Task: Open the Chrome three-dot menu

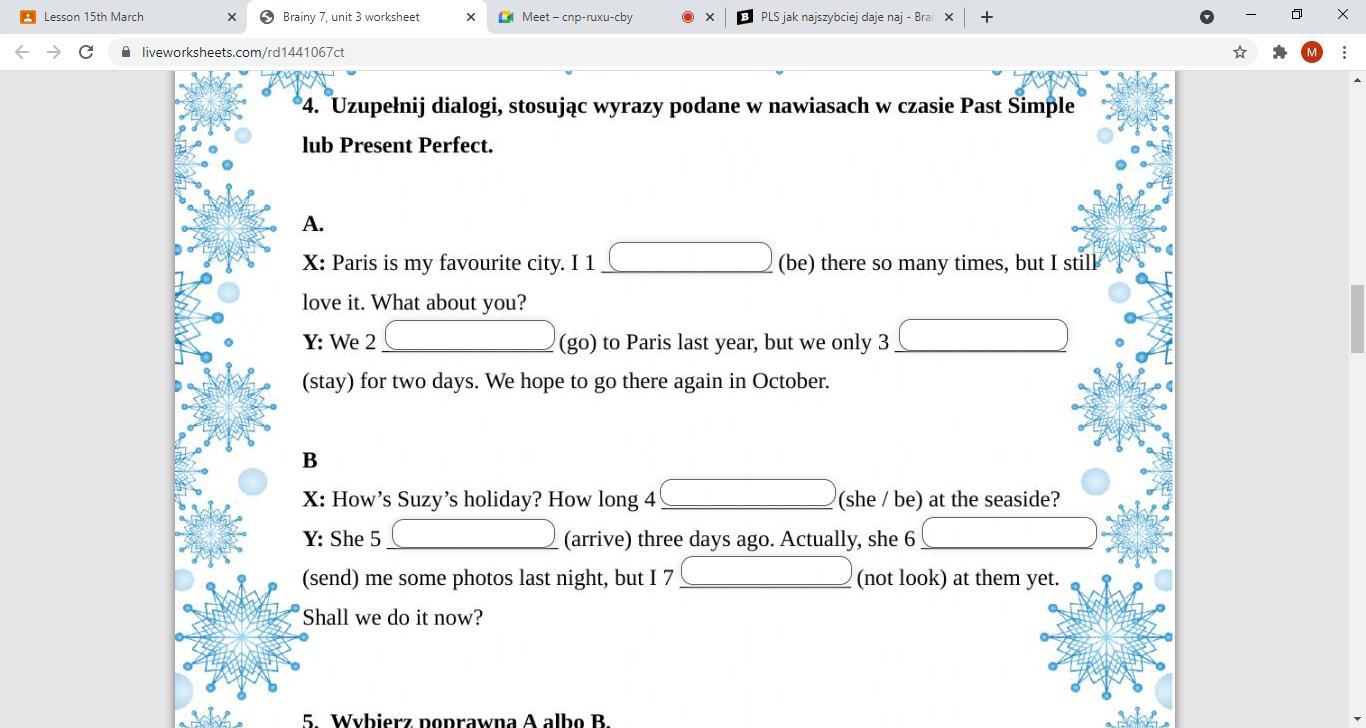Action: 1344,52
